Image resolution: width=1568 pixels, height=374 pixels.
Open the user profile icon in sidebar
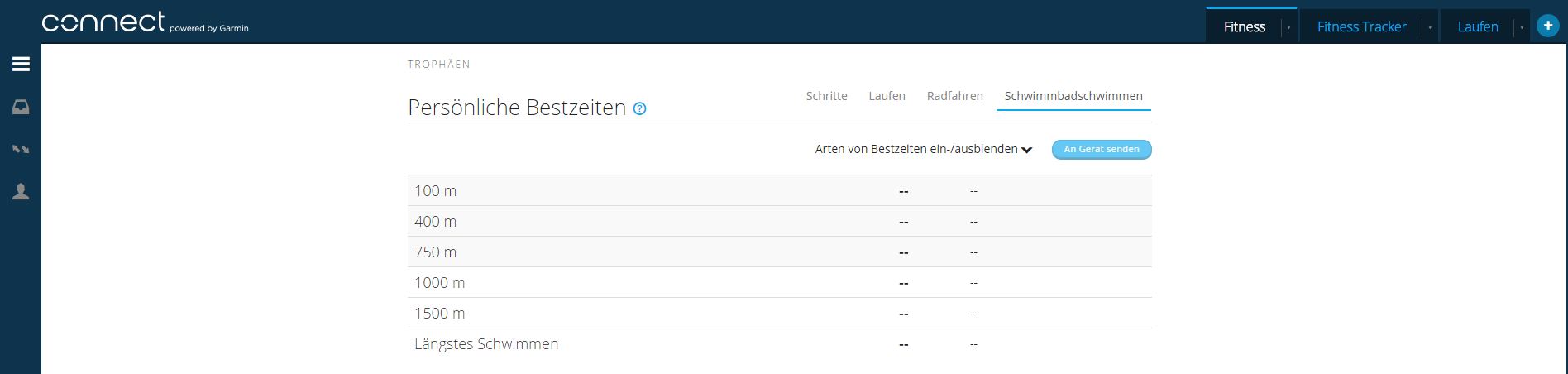click(x=21, y=192)
